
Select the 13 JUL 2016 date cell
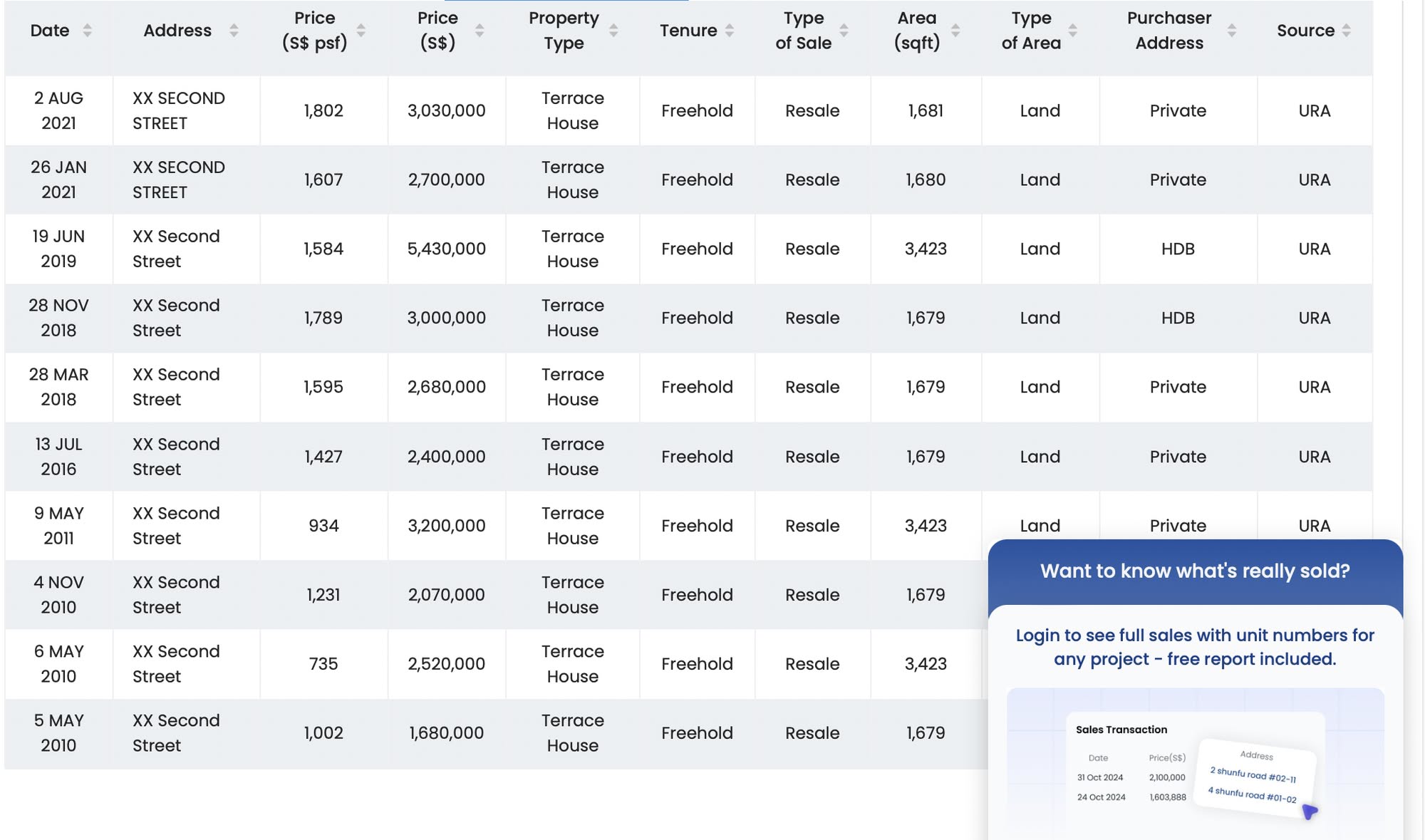(58, 457)
